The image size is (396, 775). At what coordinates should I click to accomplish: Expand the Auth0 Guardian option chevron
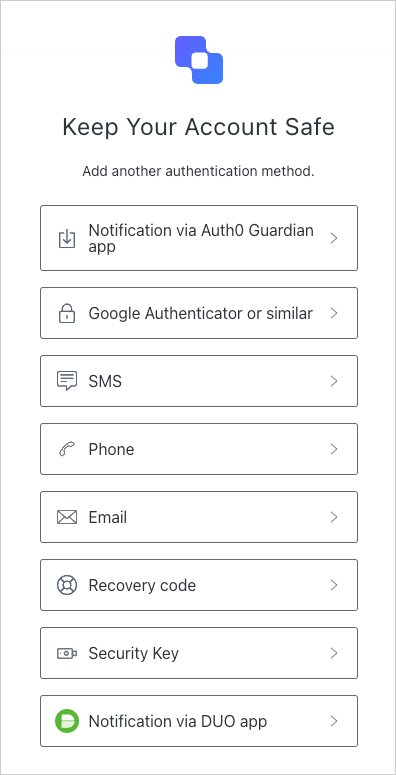[334, 238]
